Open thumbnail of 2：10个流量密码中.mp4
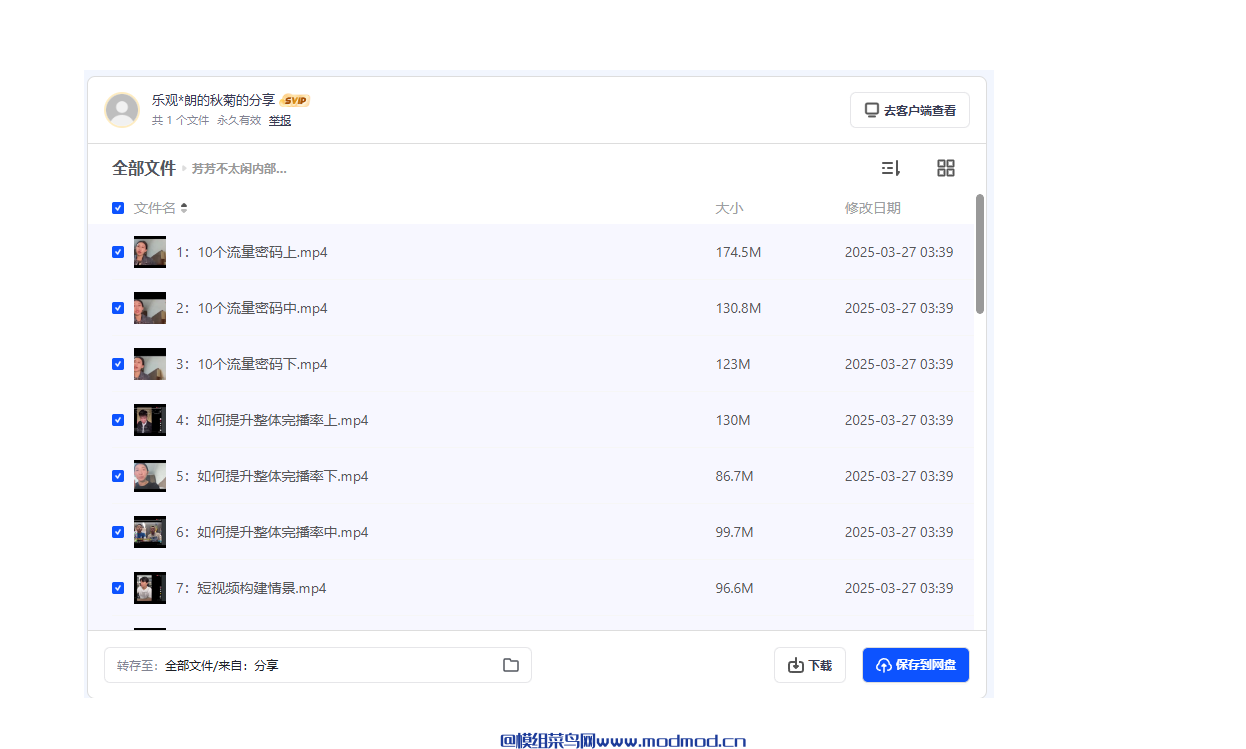 tap(150, 308)
